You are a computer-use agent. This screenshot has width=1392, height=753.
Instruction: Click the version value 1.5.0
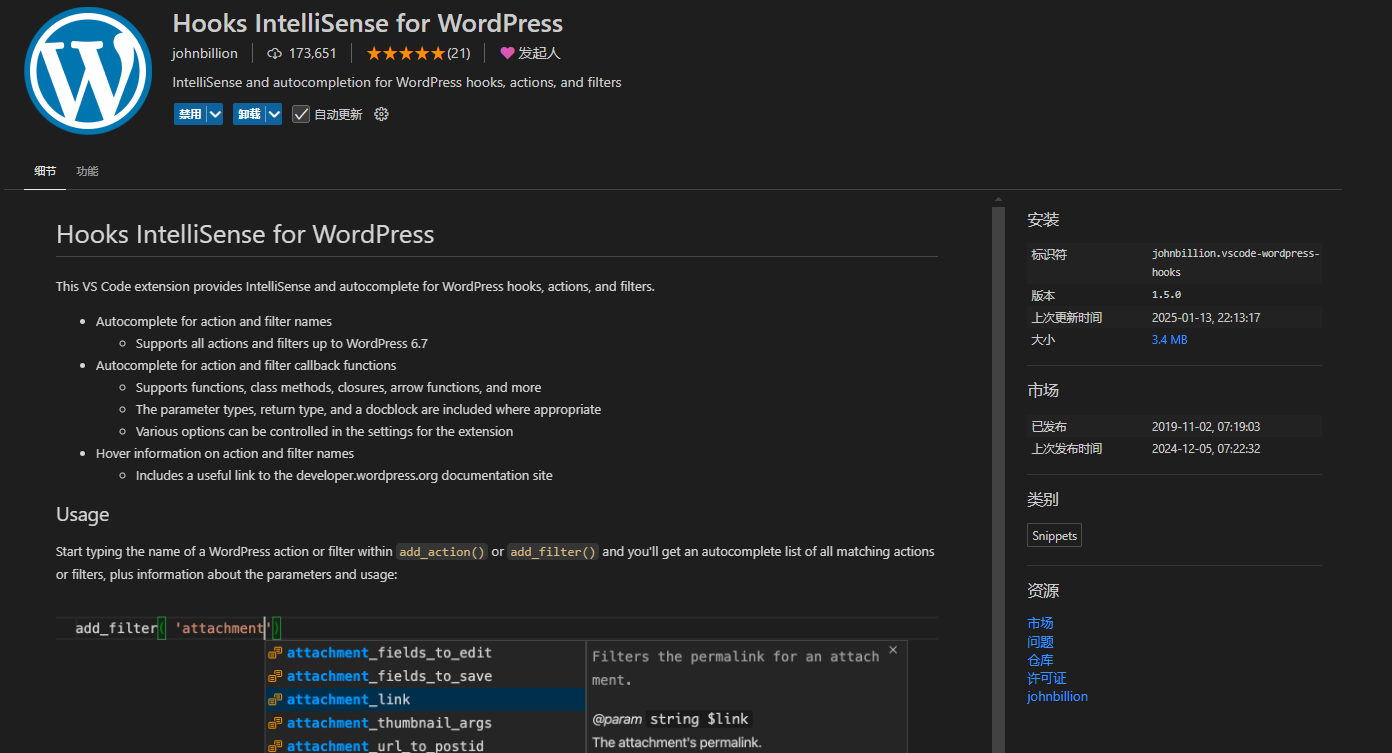click(x=1166, y=295)
